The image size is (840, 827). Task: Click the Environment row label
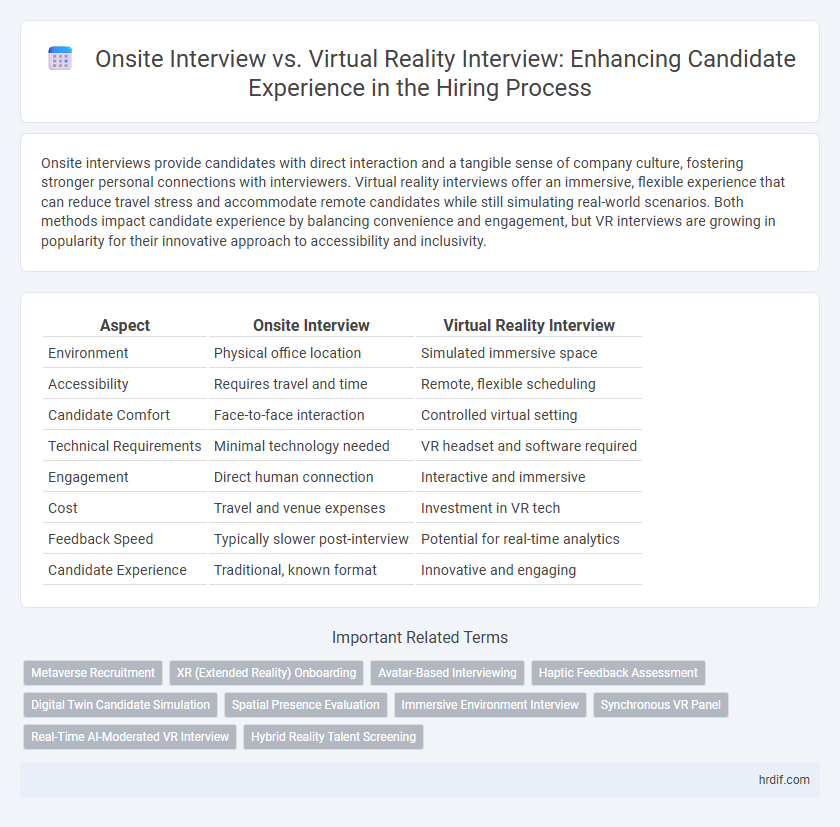coord(88,353)
